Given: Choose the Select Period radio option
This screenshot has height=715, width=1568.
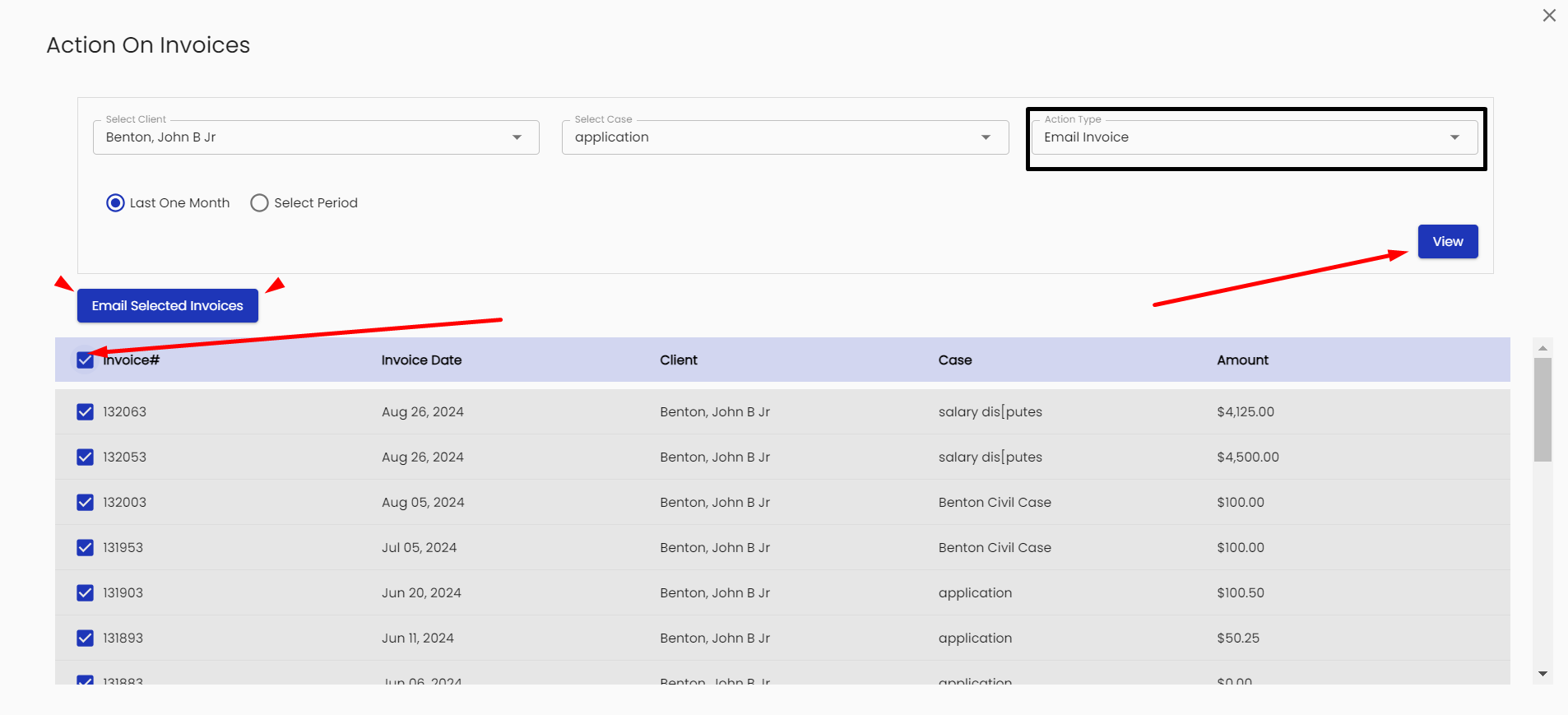Looking at the screenshot, I should click(x=260, y=203).
